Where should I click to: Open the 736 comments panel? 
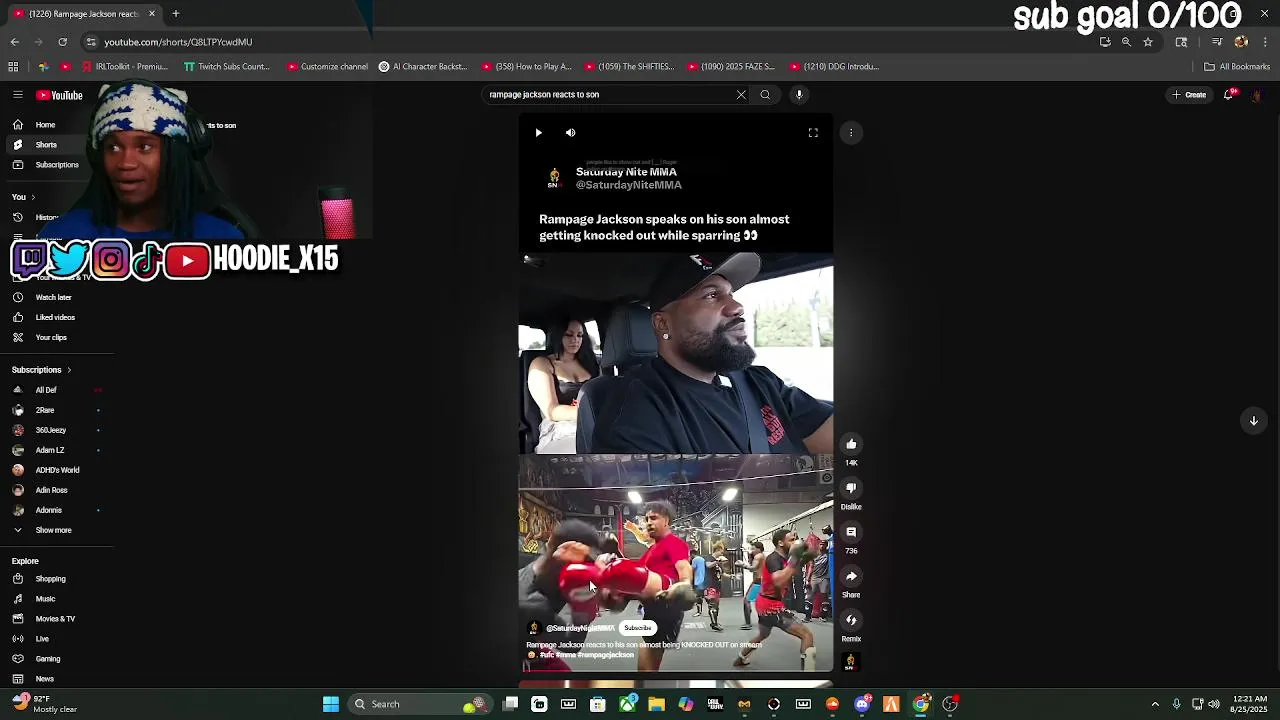pyautogui.click(x=851, y=532)
